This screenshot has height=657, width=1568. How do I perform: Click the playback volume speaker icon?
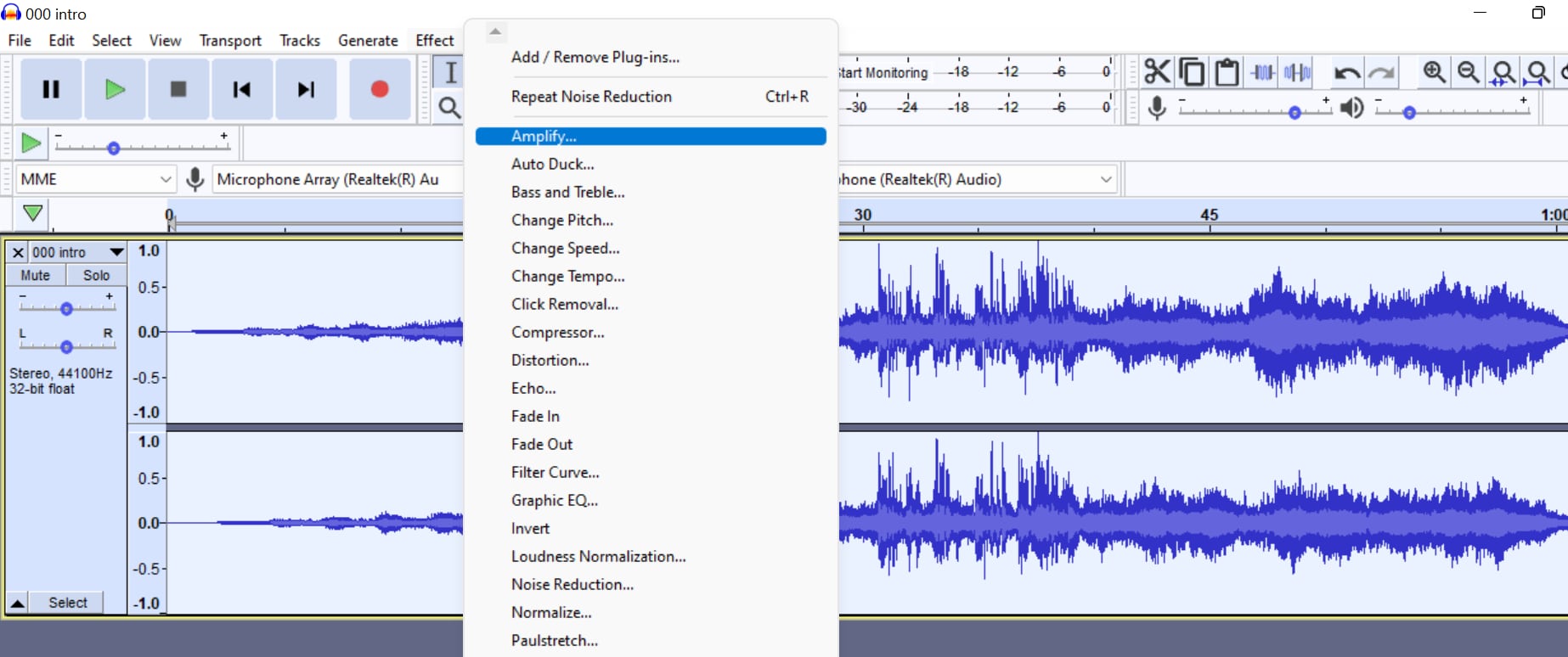point(1351,108)
